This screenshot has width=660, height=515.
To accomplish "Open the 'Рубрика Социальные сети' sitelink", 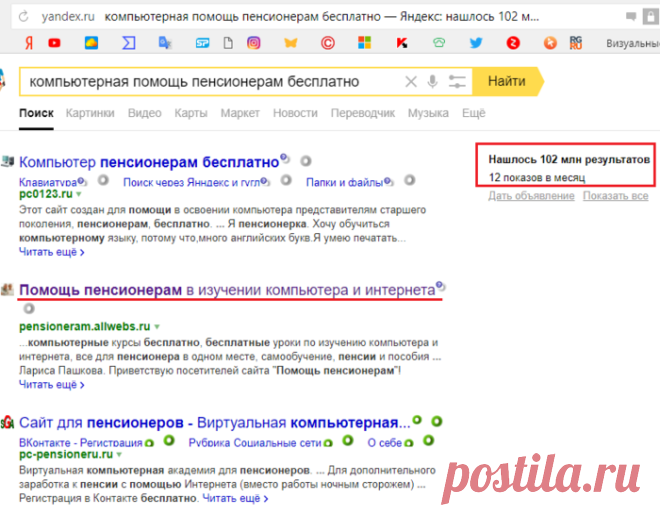I will click(x=255, y=443).
